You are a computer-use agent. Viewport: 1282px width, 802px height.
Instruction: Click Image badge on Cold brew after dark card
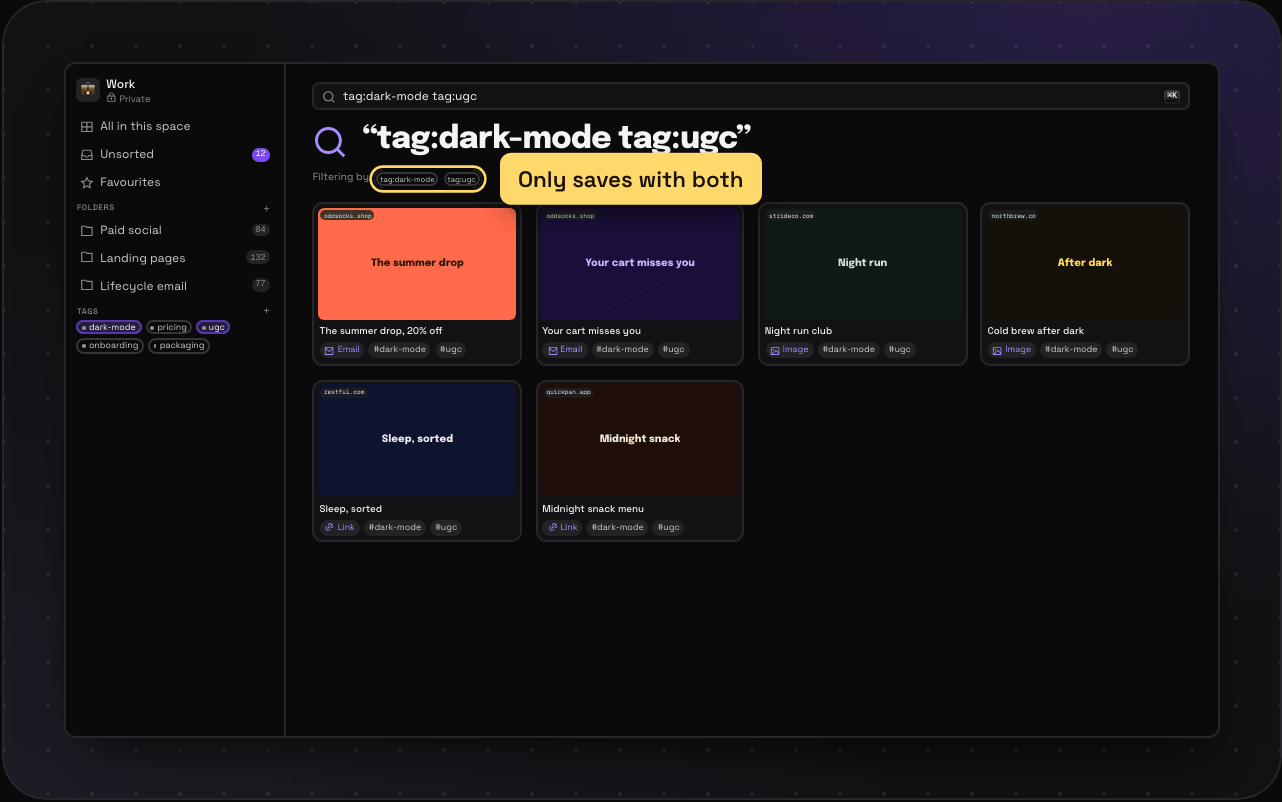point(1011,350)
